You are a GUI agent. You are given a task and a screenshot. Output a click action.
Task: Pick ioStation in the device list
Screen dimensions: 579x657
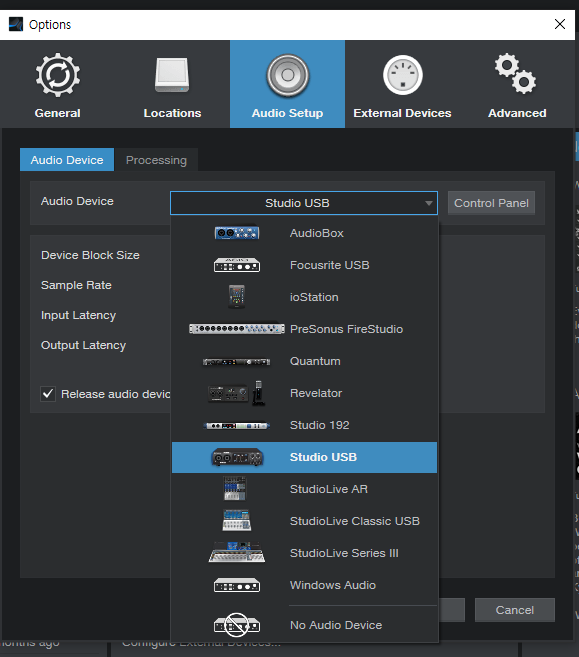(304, 297)
